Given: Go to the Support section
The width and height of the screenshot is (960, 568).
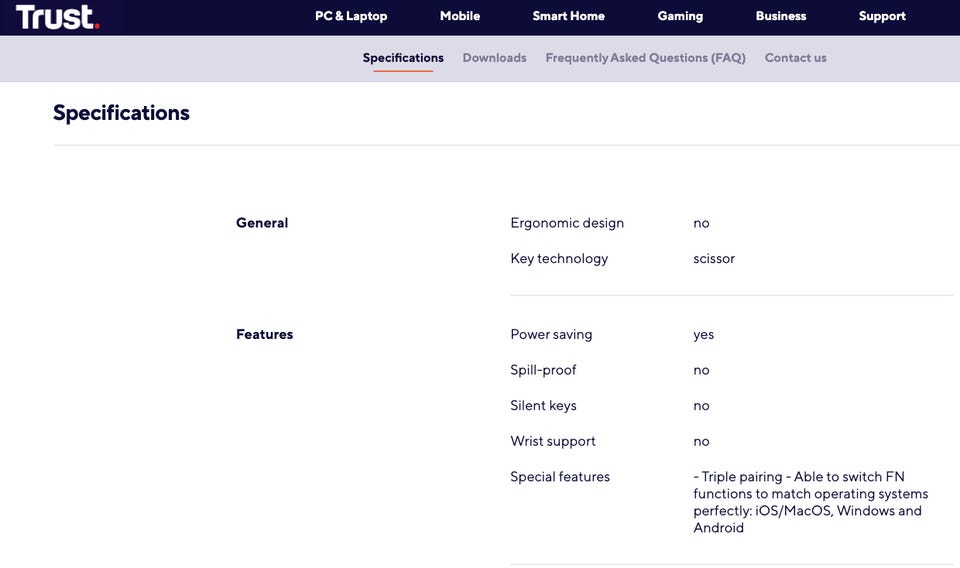Looking at the screenshot, I should (x=882, y=16).
